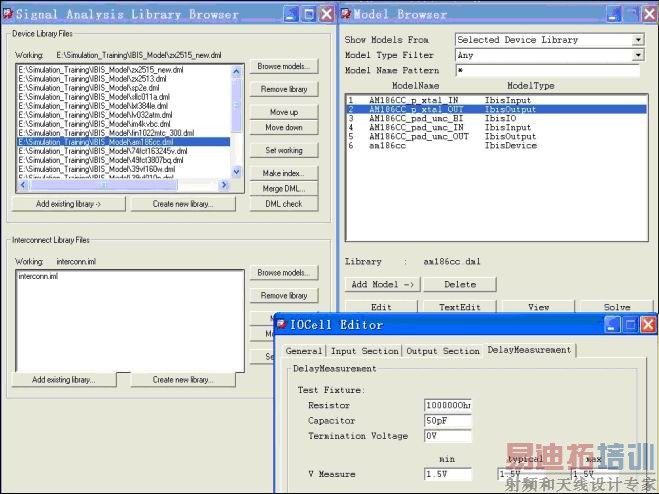Select zx2513.dml library entry
This screenshot has height=494, width=659.
pos(123,79)
